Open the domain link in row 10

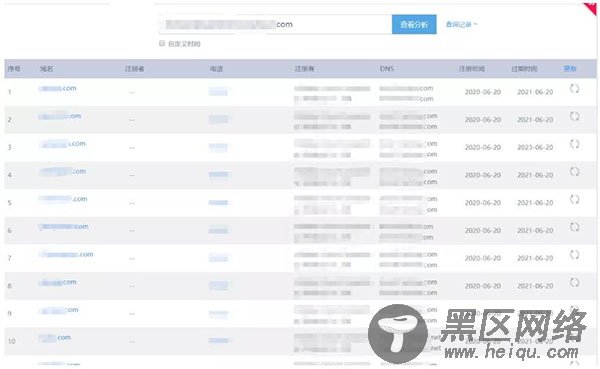55,338
